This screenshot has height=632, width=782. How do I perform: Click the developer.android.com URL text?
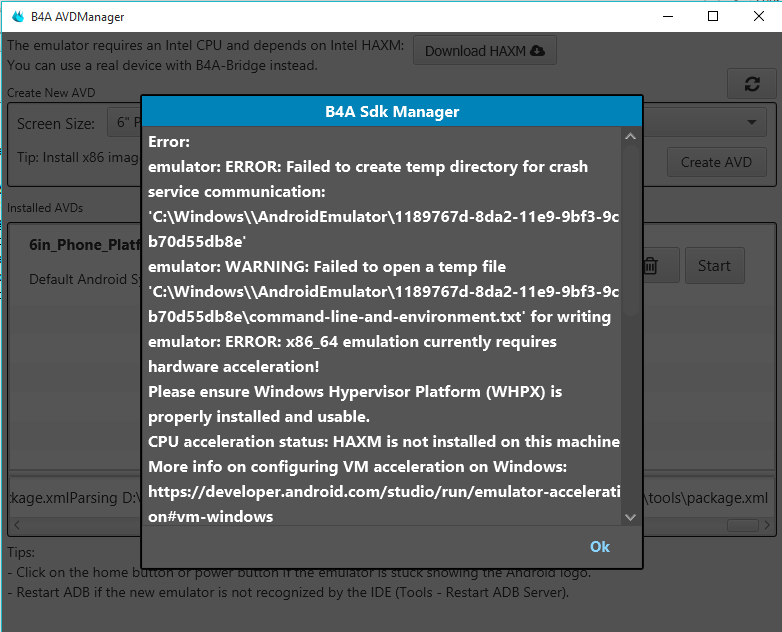tap(384, 504)
